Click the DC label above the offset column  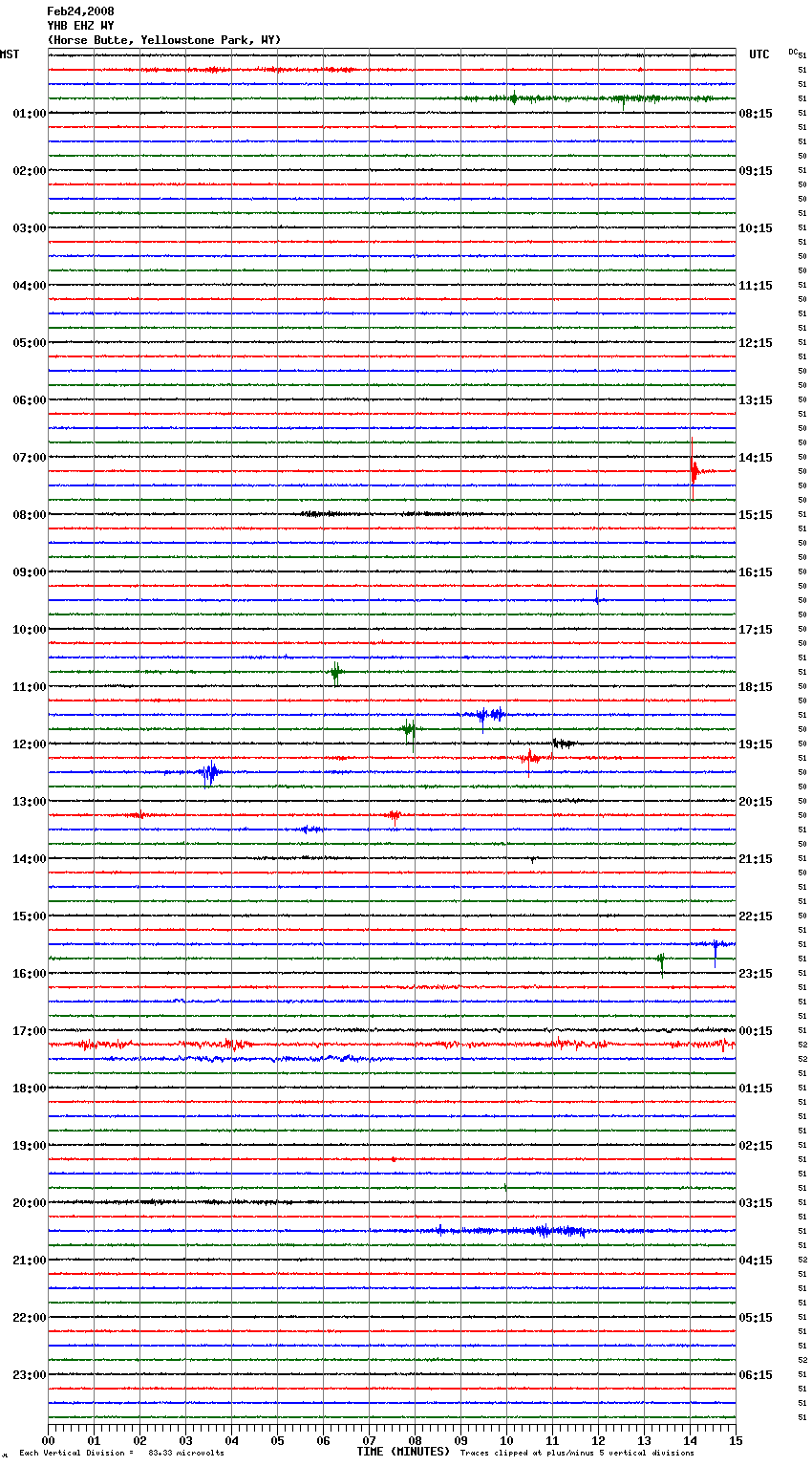click(x=793, y=52)
